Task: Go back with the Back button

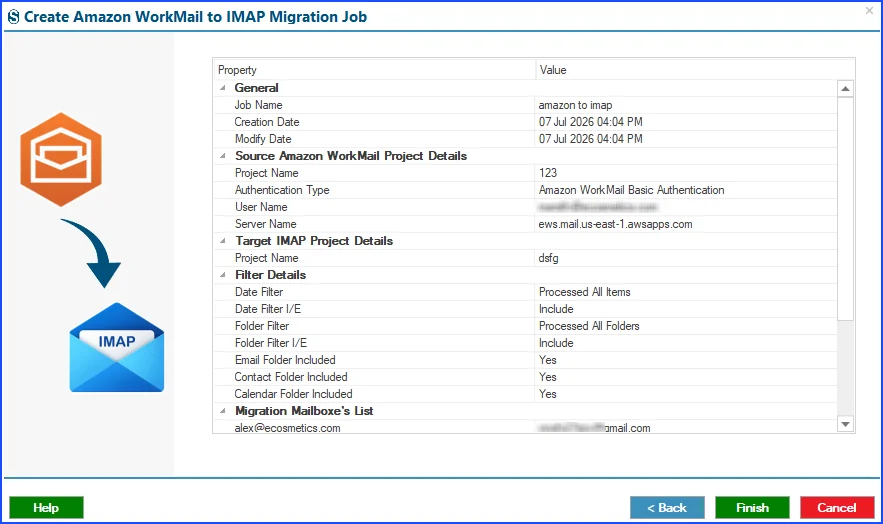Action: coord(667,508)
